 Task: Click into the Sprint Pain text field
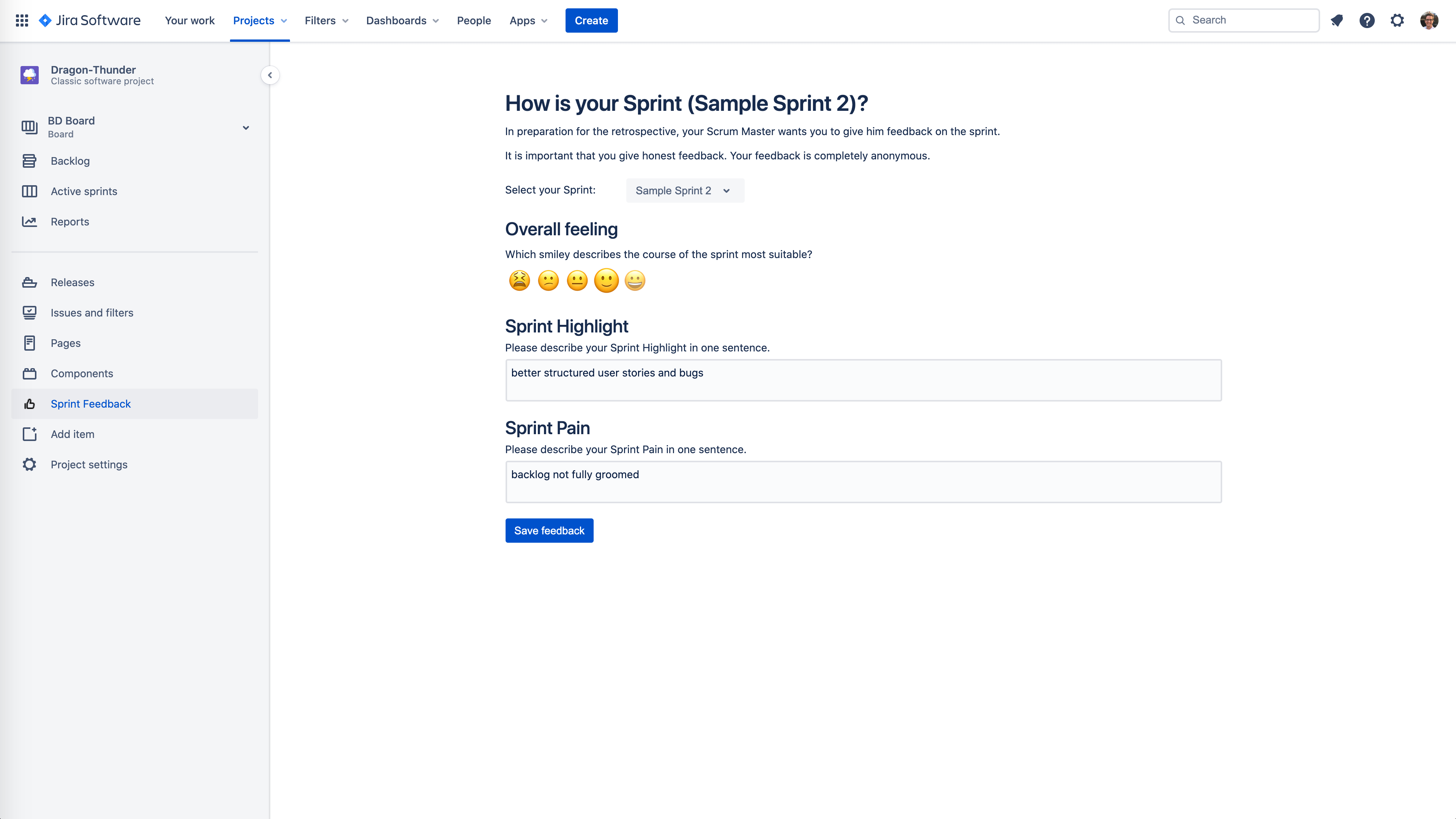point(863,482)
